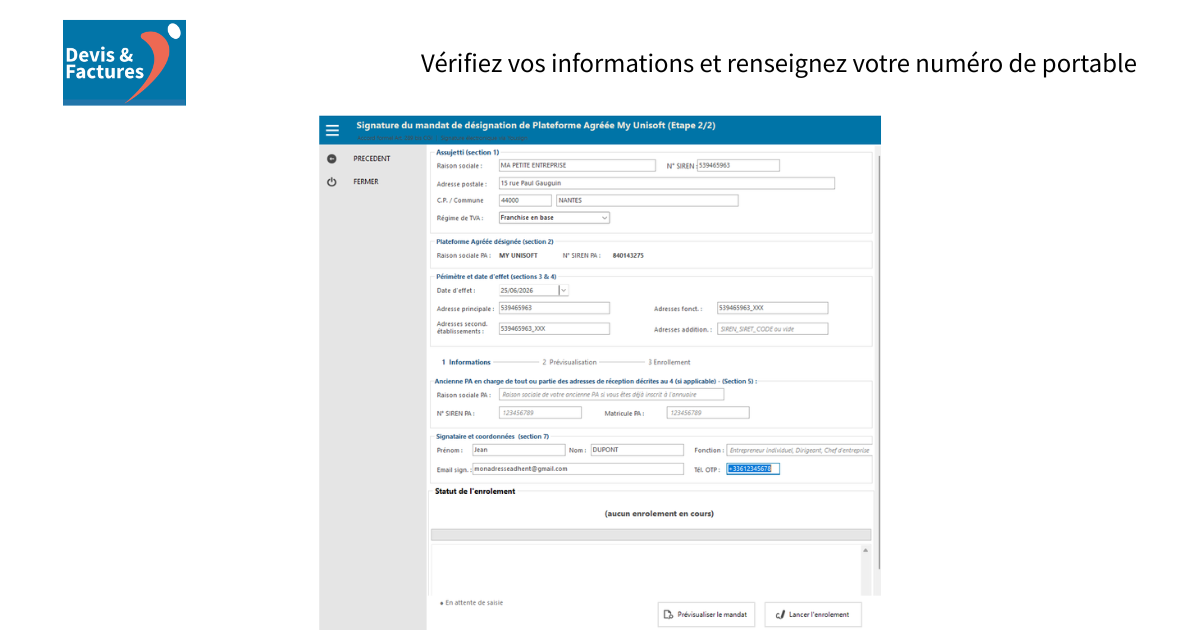
Task: Click the ancienne PA N° SIREN field
Action: pyautogui.click(x=540, y=413)
